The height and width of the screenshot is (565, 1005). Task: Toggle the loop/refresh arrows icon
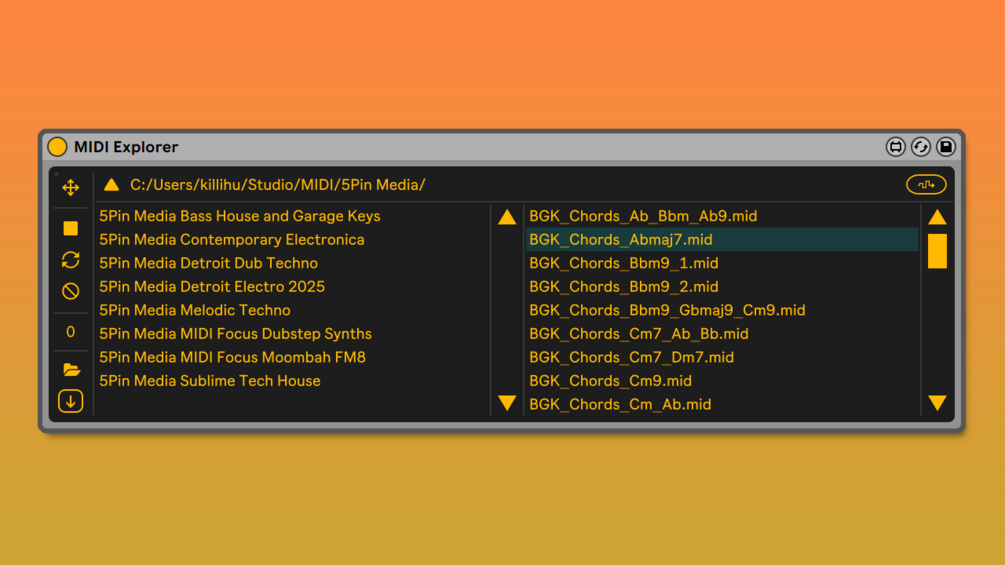point(71,259)
